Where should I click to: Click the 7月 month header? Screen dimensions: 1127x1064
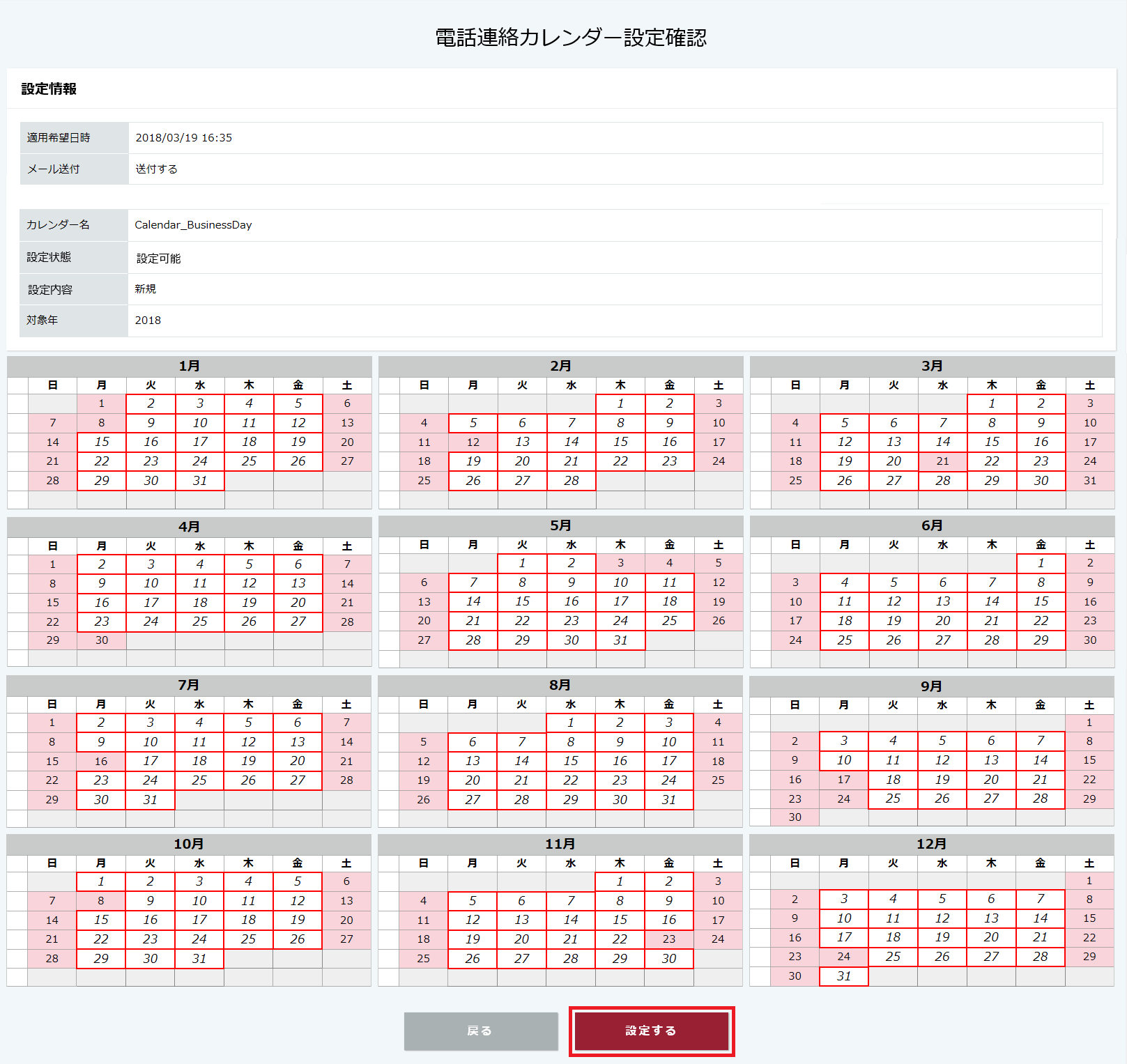coord(189,685)
